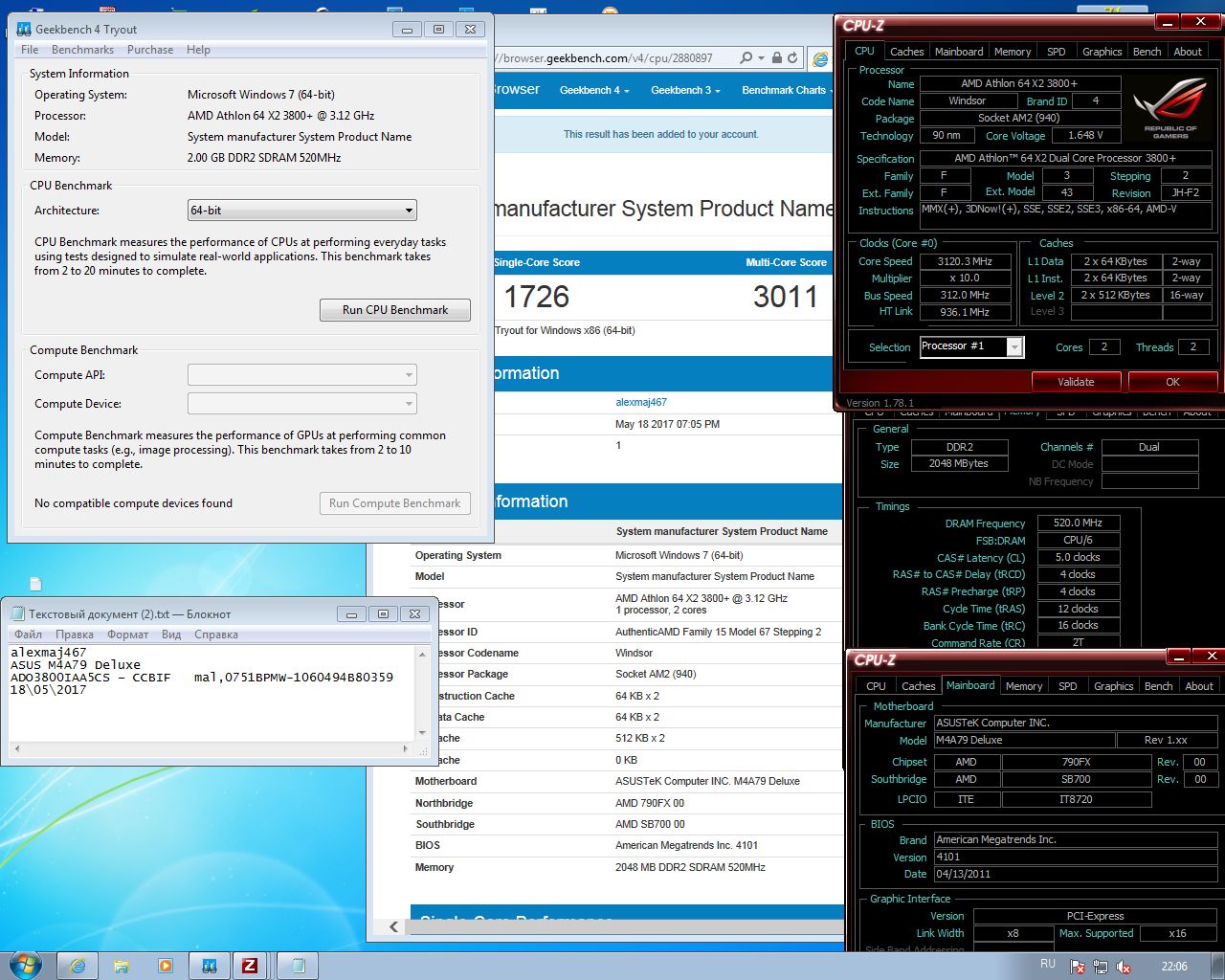Select CPU tab in bottom CPU-Z window

876,686
